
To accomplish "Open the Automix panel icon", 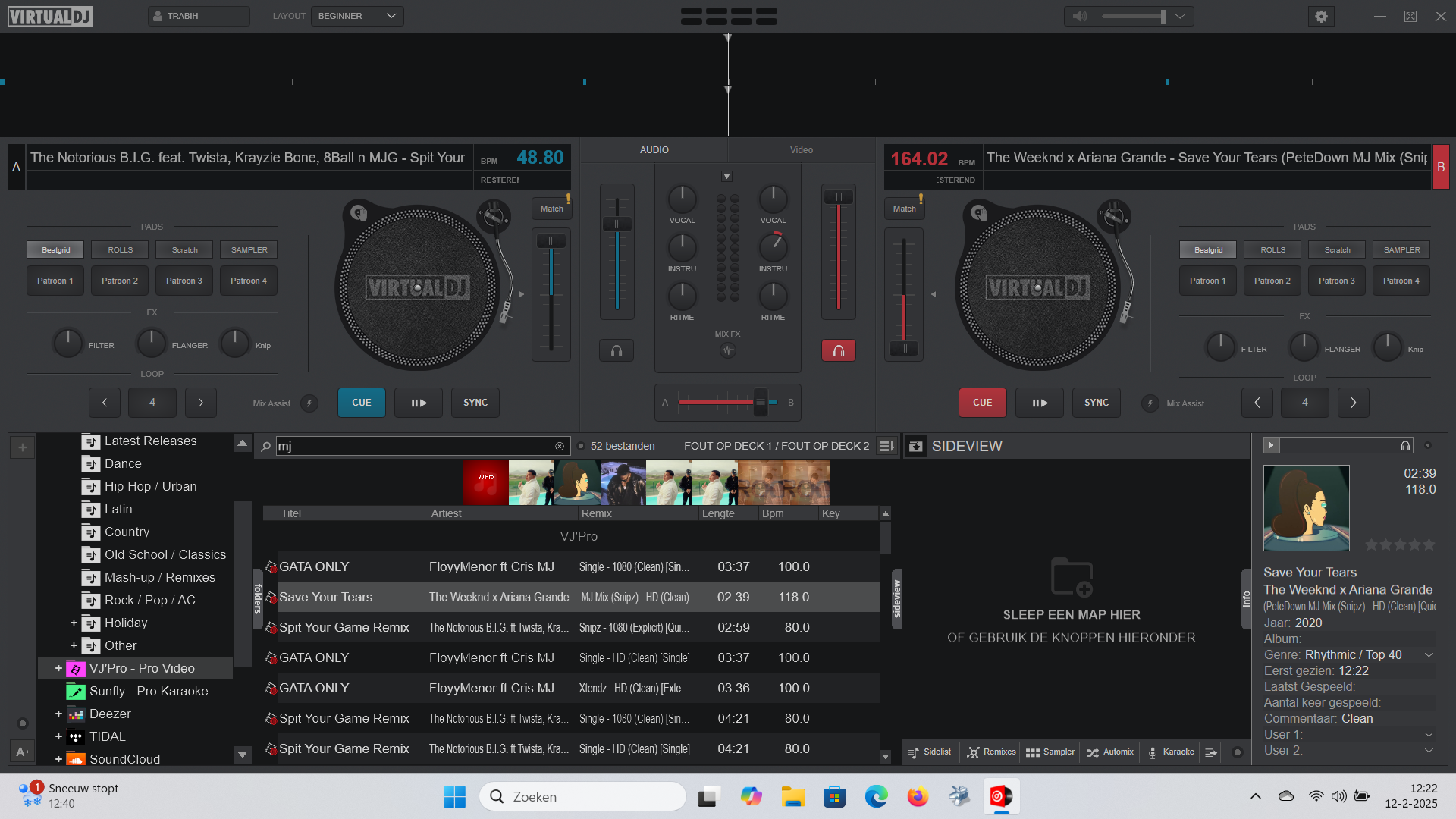I will (x=1110, y=752).
